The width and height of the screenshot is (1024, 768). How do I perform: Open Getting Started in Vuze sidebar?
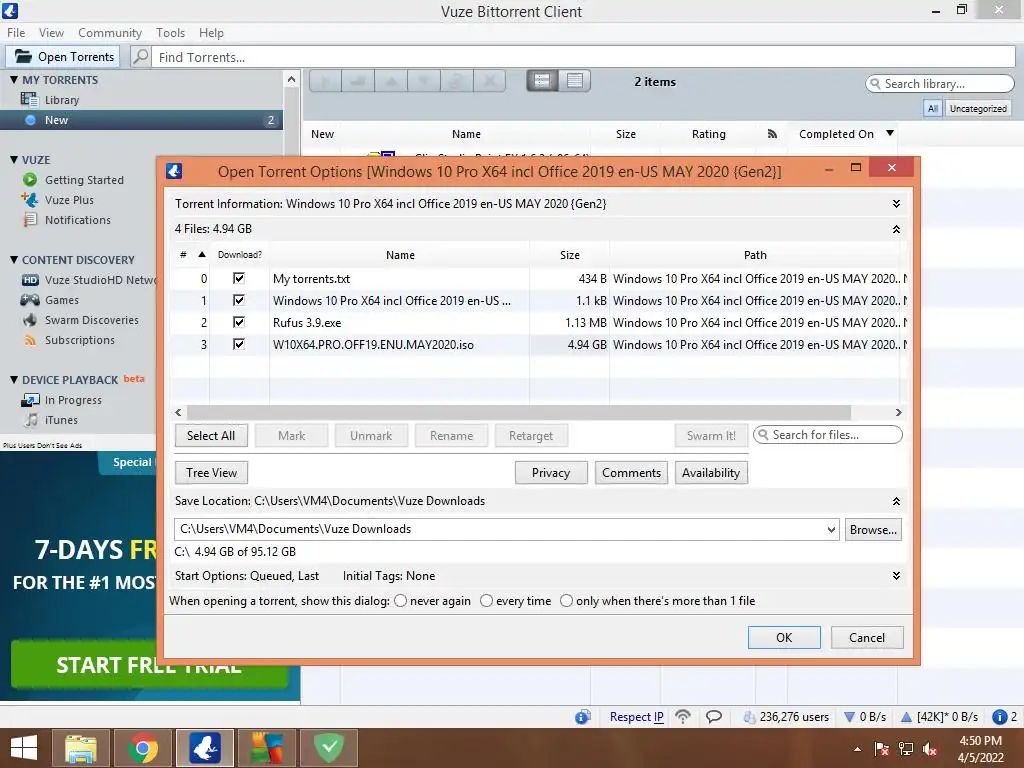click(84, 180)
